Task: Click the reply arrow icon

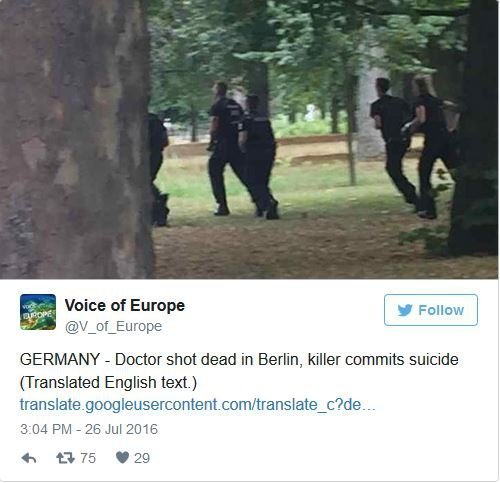Action: coord(29,458)
